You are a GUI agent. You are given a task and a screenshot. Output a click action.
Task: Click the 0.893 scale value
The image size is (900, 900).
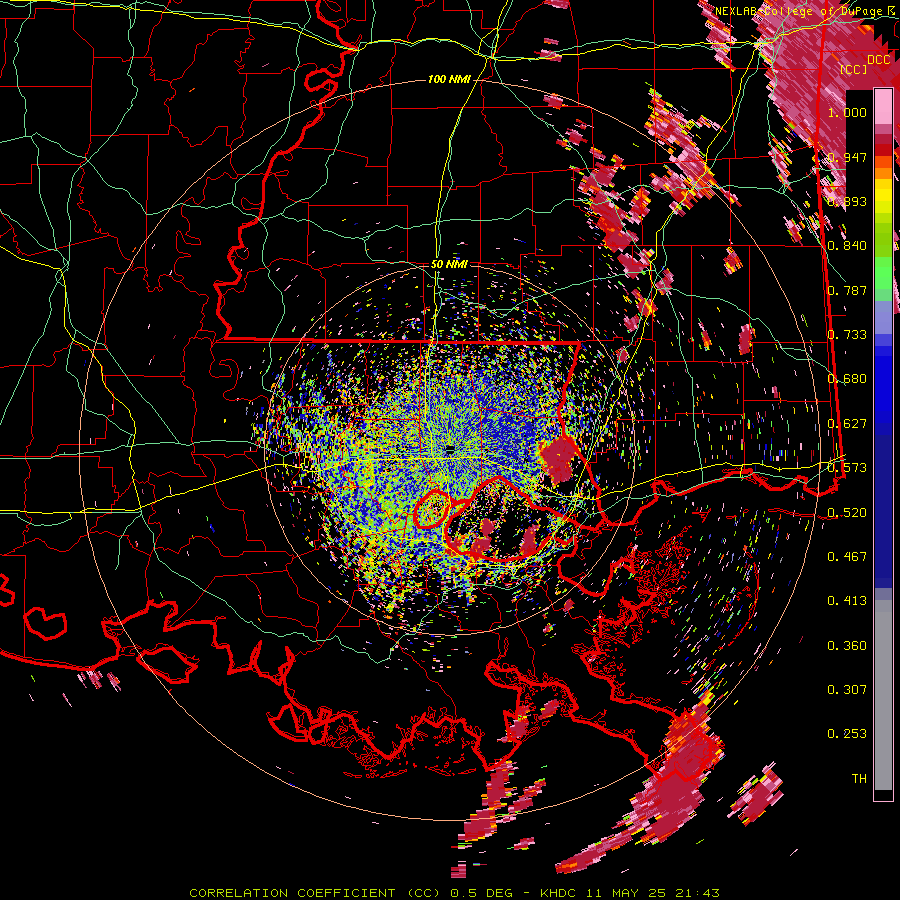(x=847, y=201)
